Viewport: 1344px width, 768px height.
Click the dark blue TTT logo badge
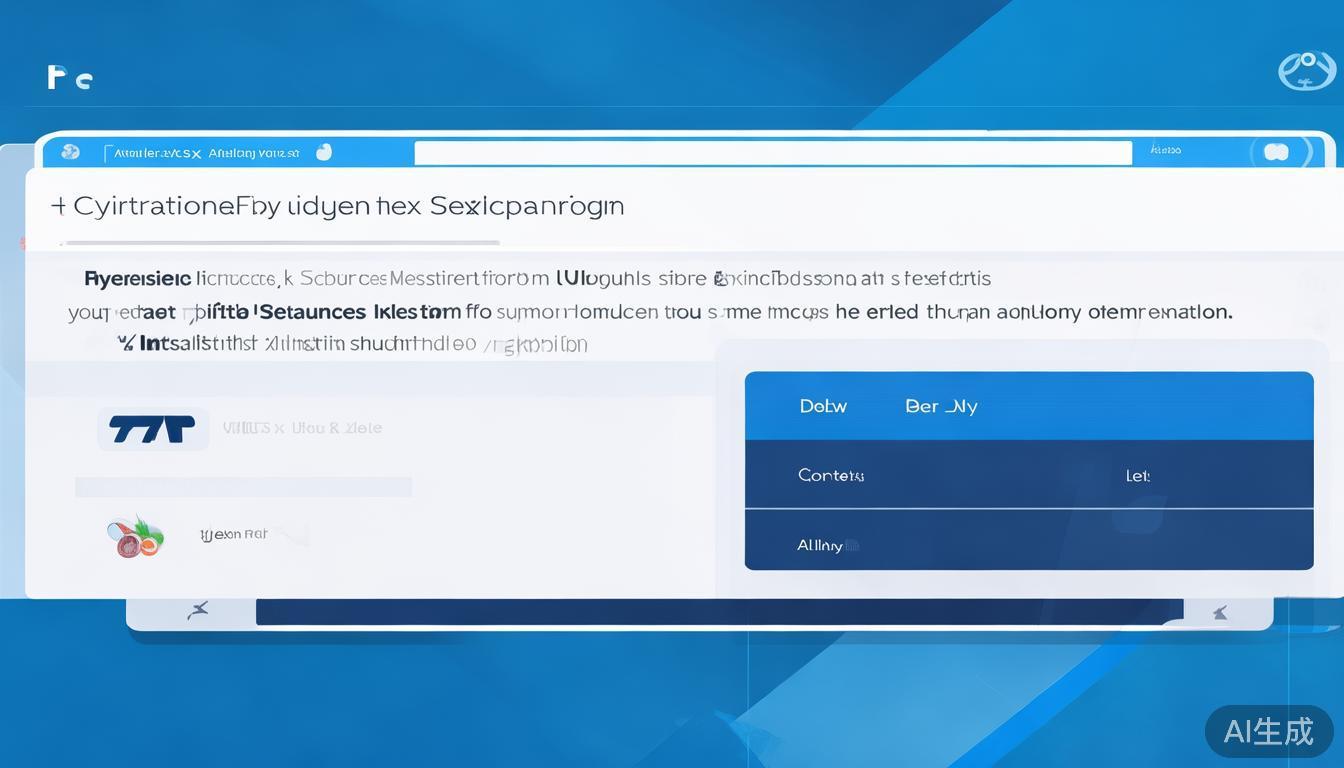pyautogui.click(x=152, y=429)
